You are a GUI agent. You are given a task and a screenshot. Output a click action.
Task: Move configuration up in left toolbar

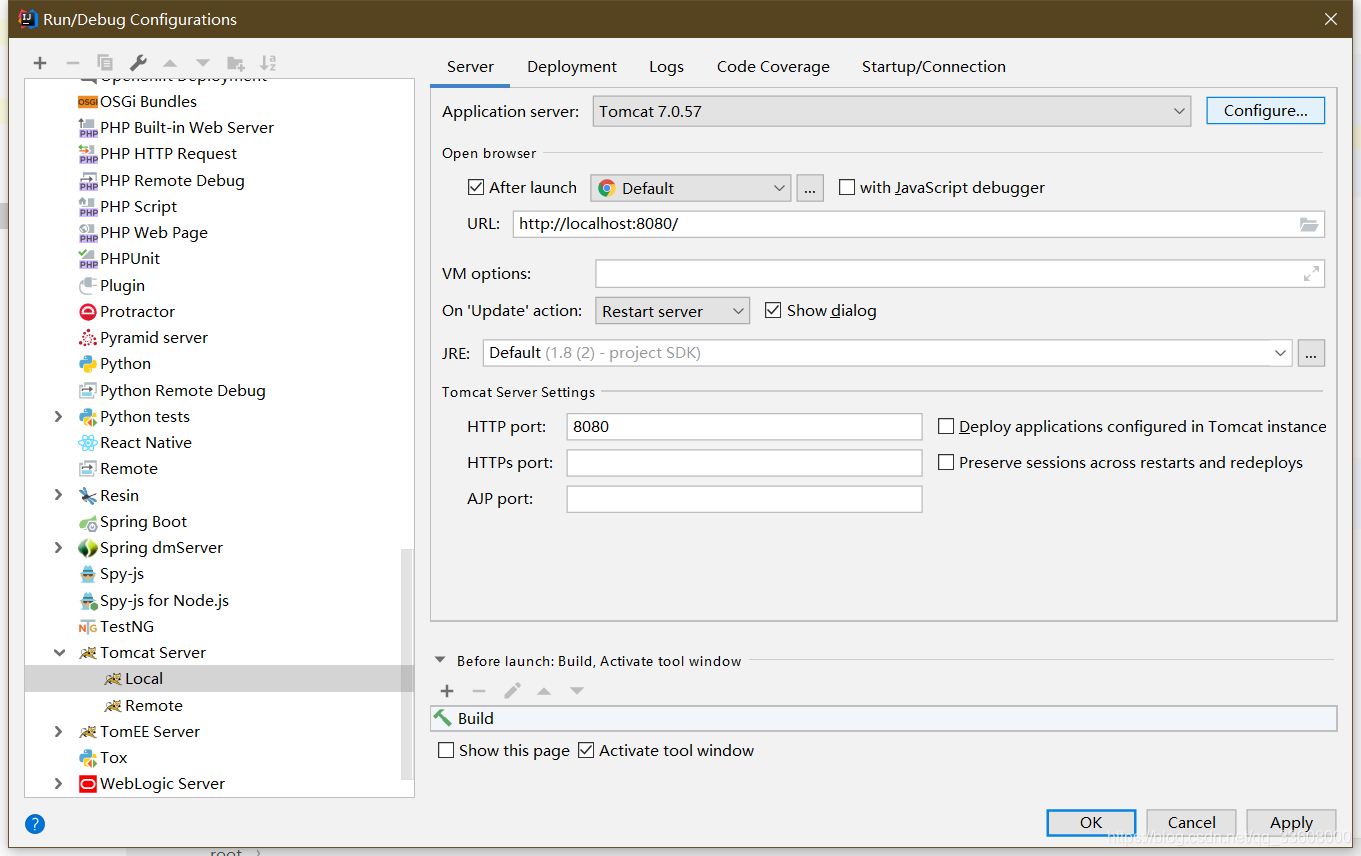click(x=170, y=63)
